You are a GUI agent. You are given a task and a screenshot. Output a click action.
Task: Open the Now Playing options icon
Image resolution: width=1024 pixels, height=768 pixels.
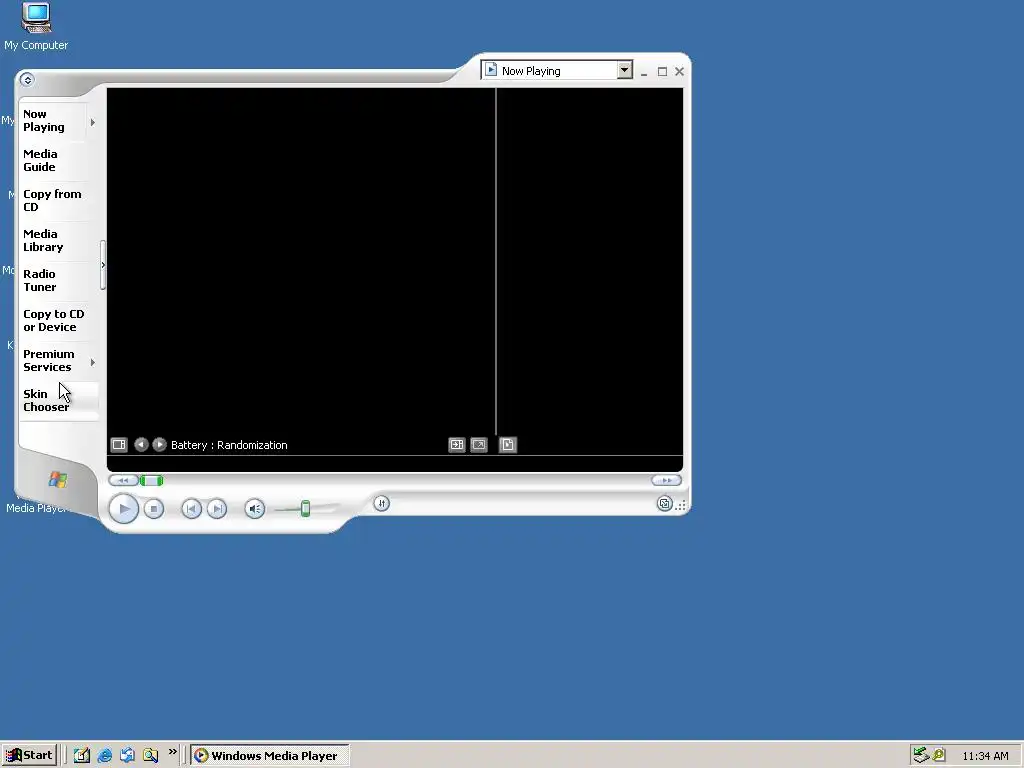pos(119,445)
